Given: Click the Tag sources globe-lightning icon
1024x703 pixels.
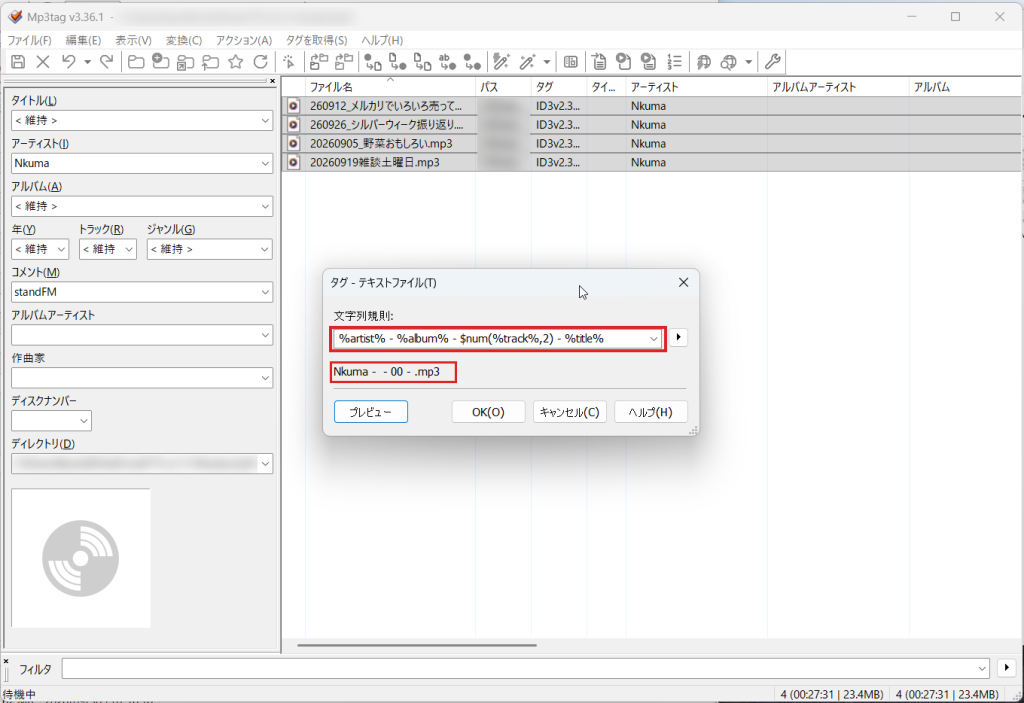Looking at the screenshot, I should [704, 62].
